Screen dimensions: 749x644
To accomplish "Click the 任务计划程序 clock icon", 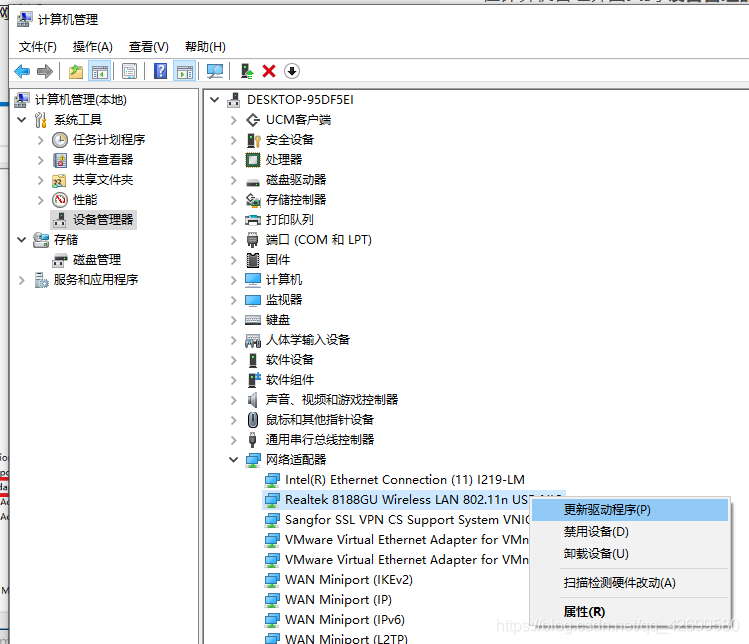I will pyautogui.click(x=60, y=140).
